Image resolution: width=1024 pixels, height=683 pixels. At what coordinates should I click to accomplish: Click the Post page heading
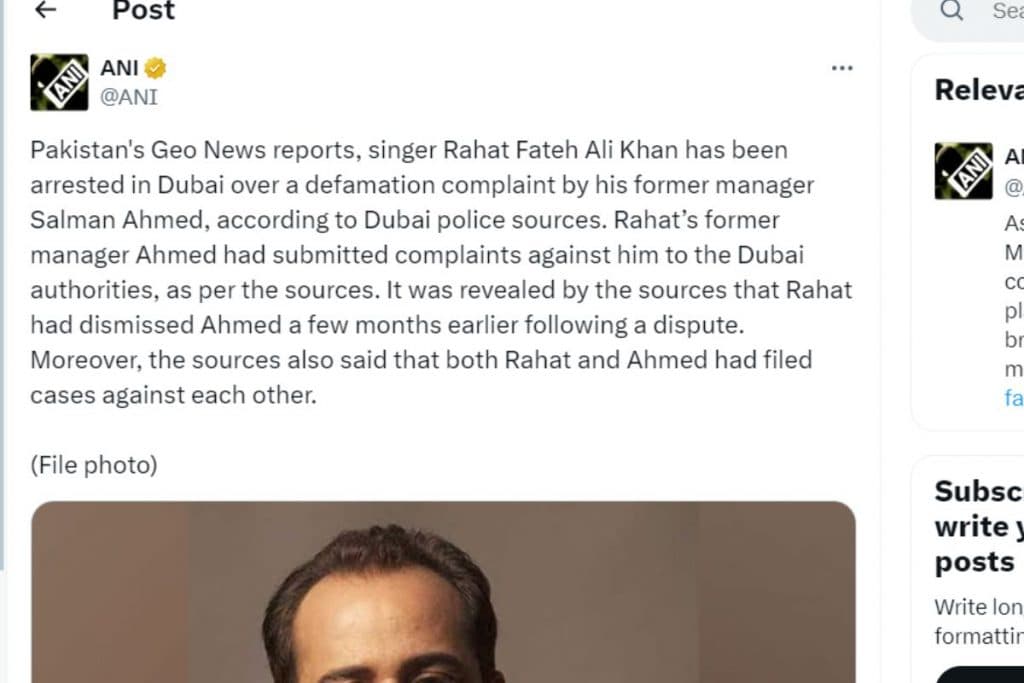click(x=144, y=11)
